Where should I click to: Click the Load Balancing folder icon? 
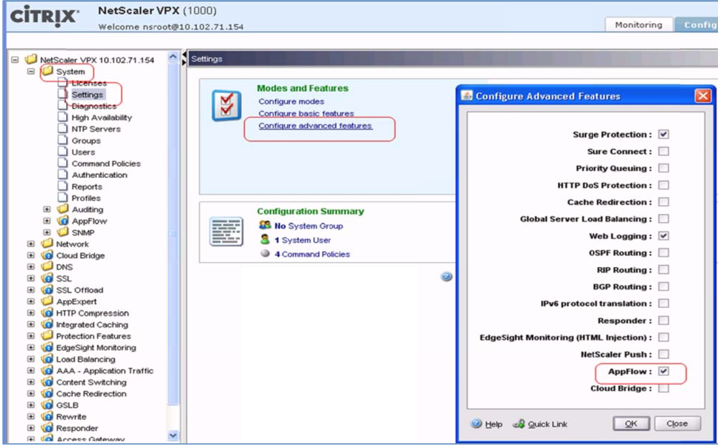(47, 359)
